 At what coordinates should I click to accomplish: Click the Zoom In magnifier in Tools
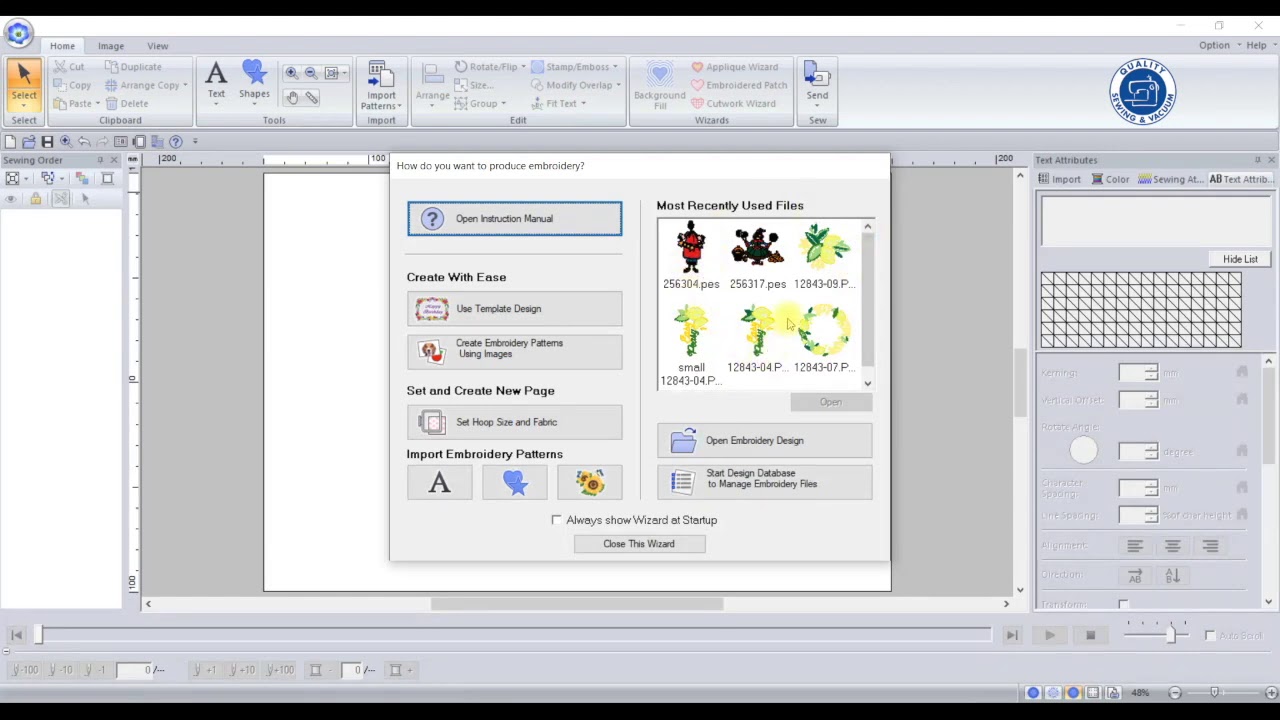[x=291, y=73]
